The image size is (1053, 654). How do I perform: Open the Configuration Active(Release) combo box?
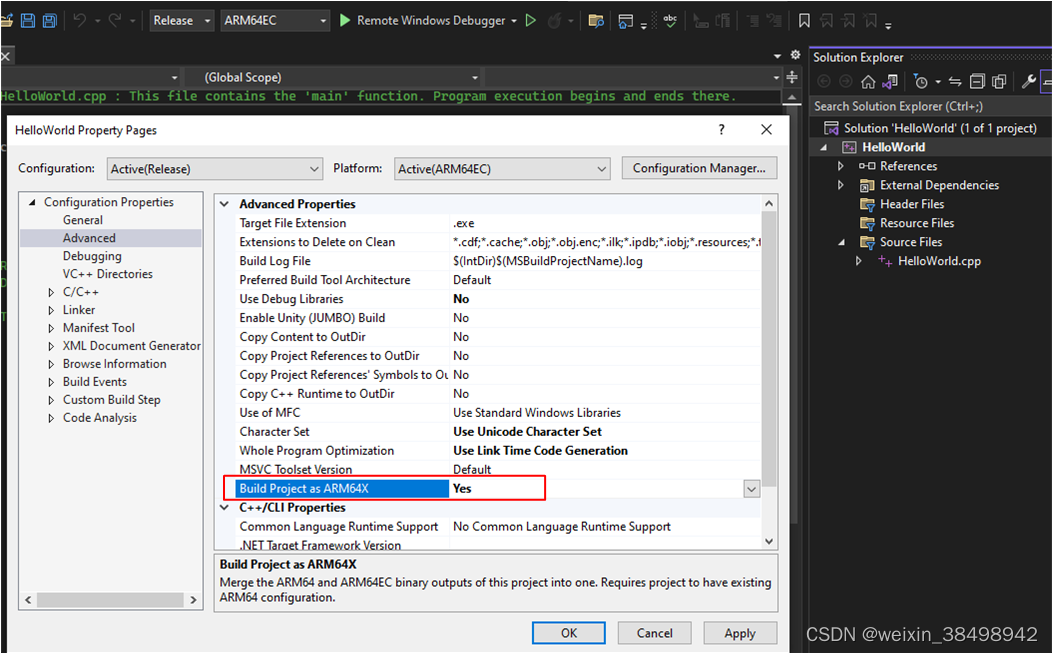pos(214,169)
